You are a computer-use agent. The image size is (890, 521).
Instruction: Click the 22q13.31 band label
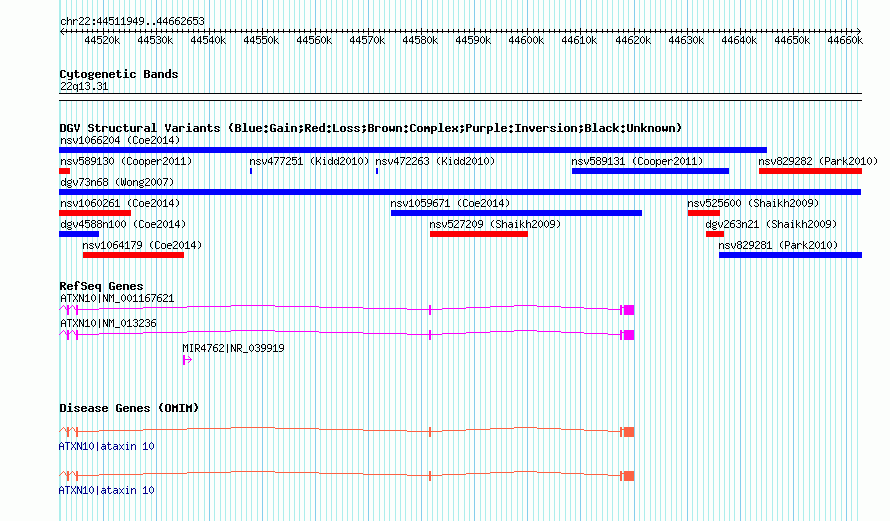(x=84, y=86)
